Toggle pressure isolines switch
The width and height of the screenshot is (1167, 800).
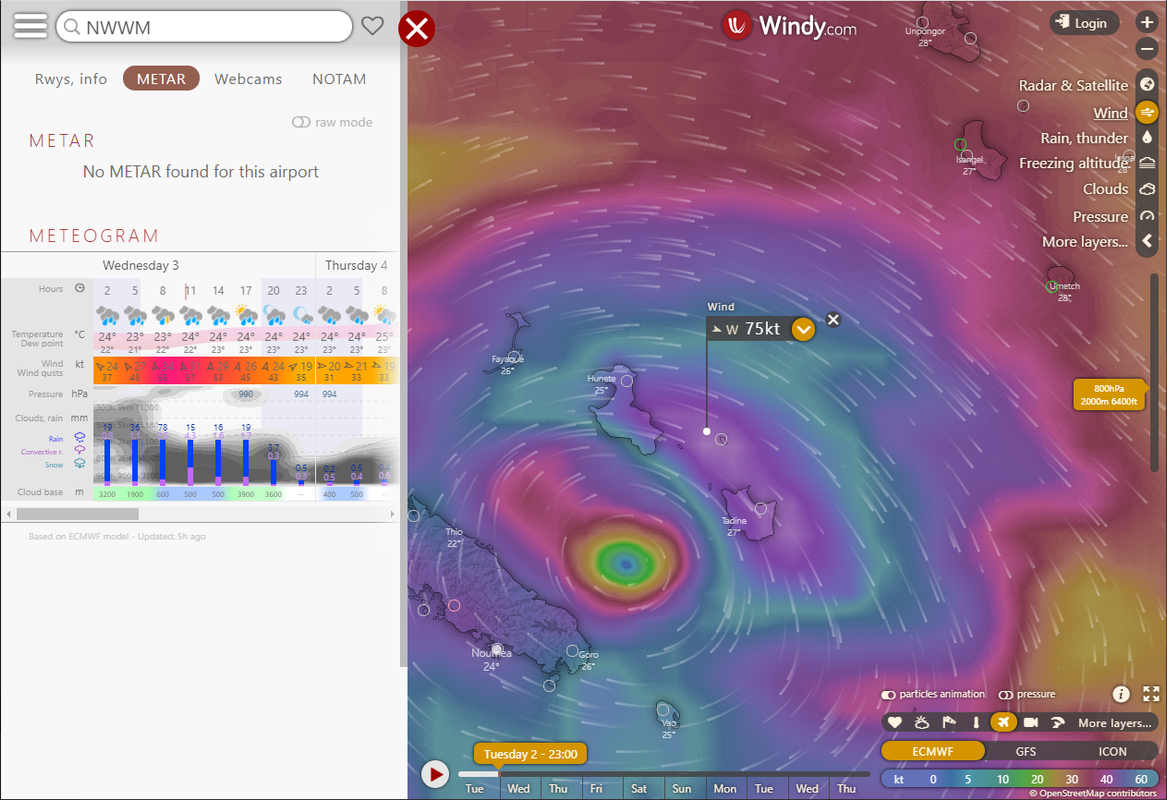[1005, 695]
